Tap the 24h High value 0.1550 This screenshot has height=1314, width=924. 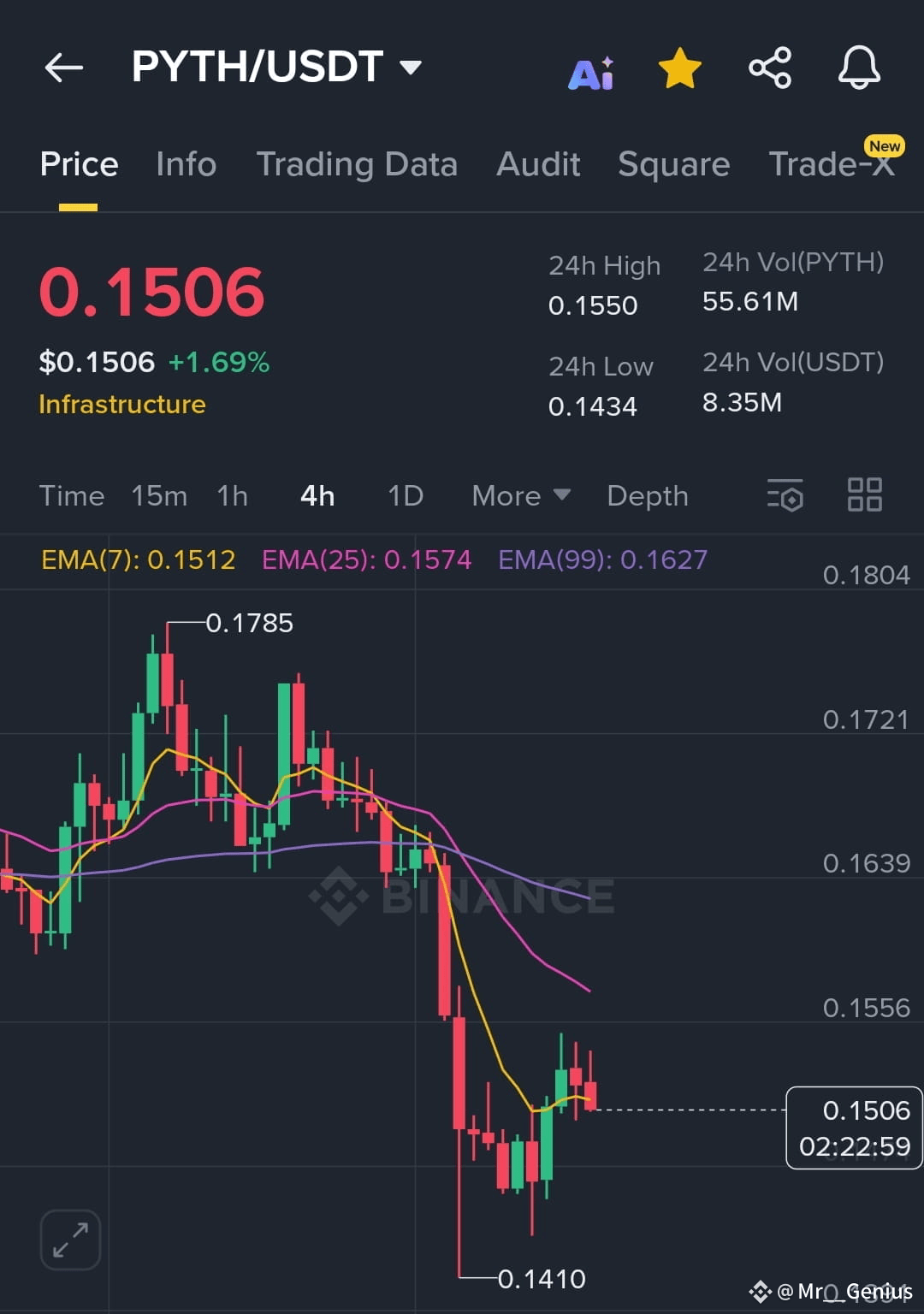593,305
